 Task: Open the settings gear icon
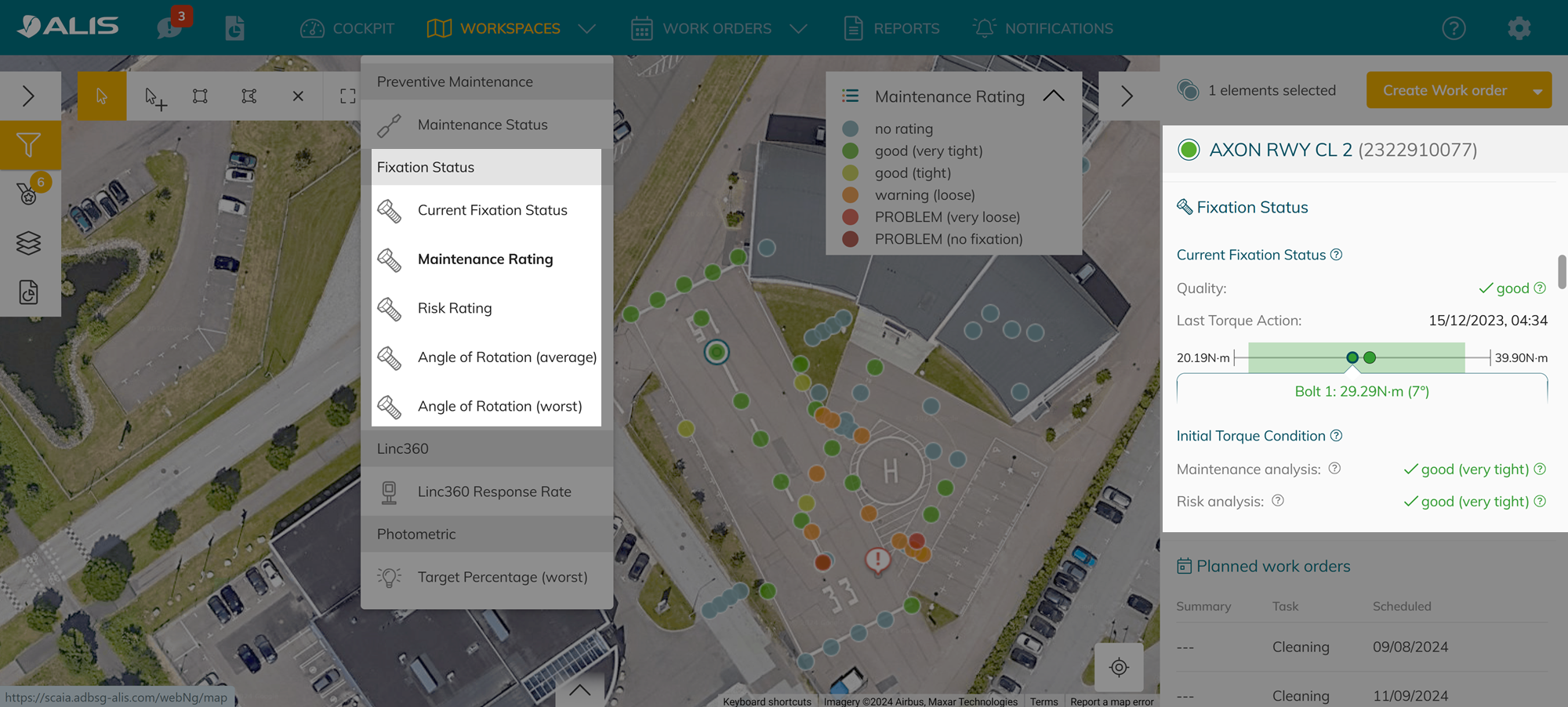point(1519,28)
